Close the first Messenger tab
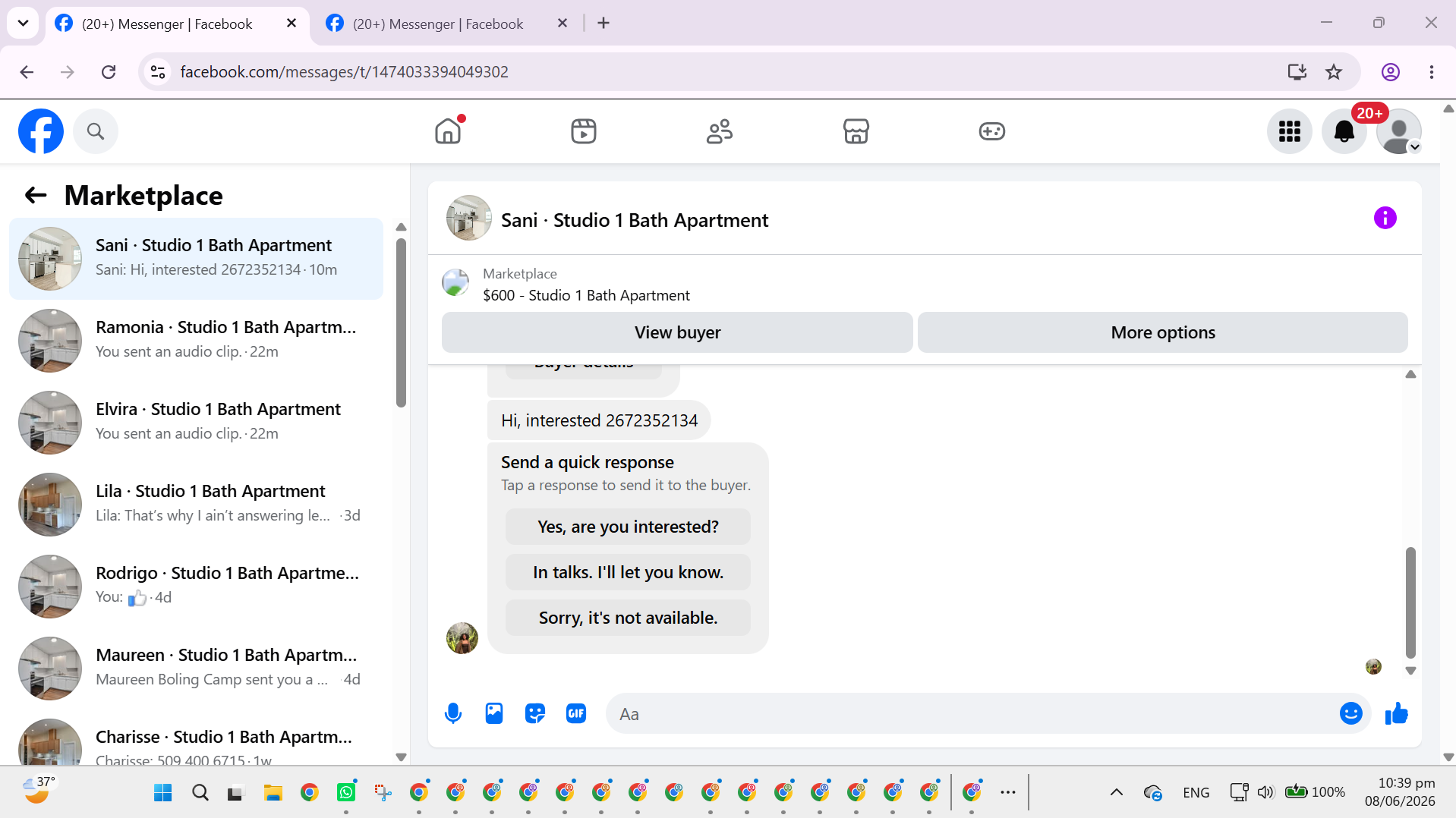Image resolution: width=1456 pixels, height=818 pixels. pyautogui.click(x=292, y=24)
